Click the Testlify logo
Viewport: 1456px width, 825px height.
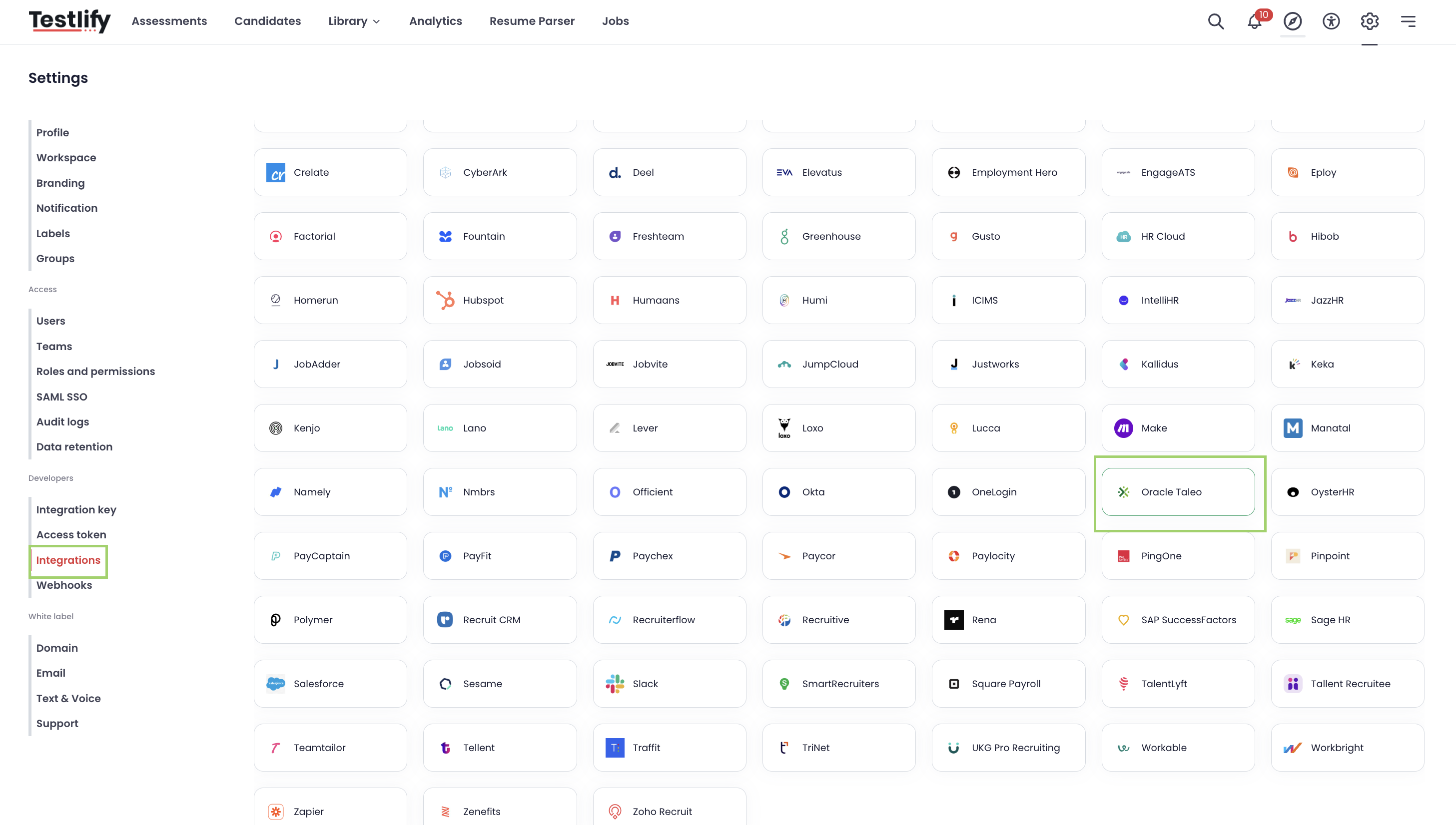[x=70, y=21]
